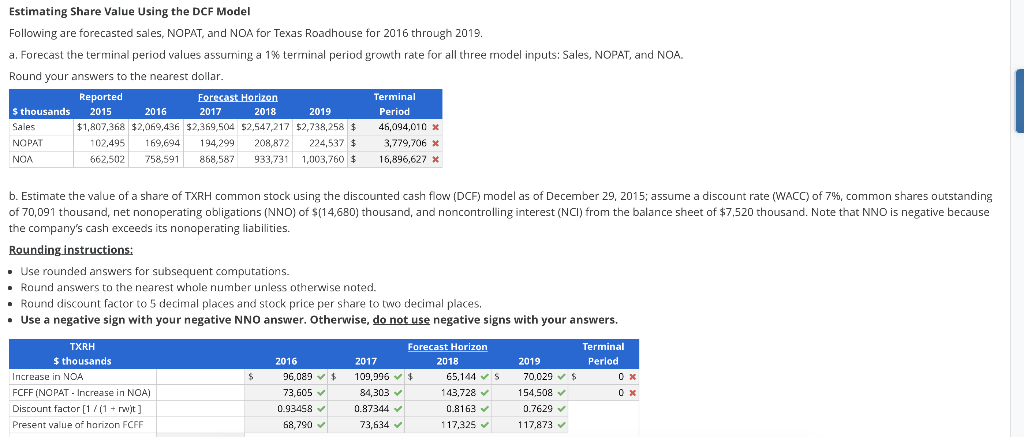Click the present value 2019 input 117,873
The width and height of the screenshot is (1024, 437).
(528, 425)
